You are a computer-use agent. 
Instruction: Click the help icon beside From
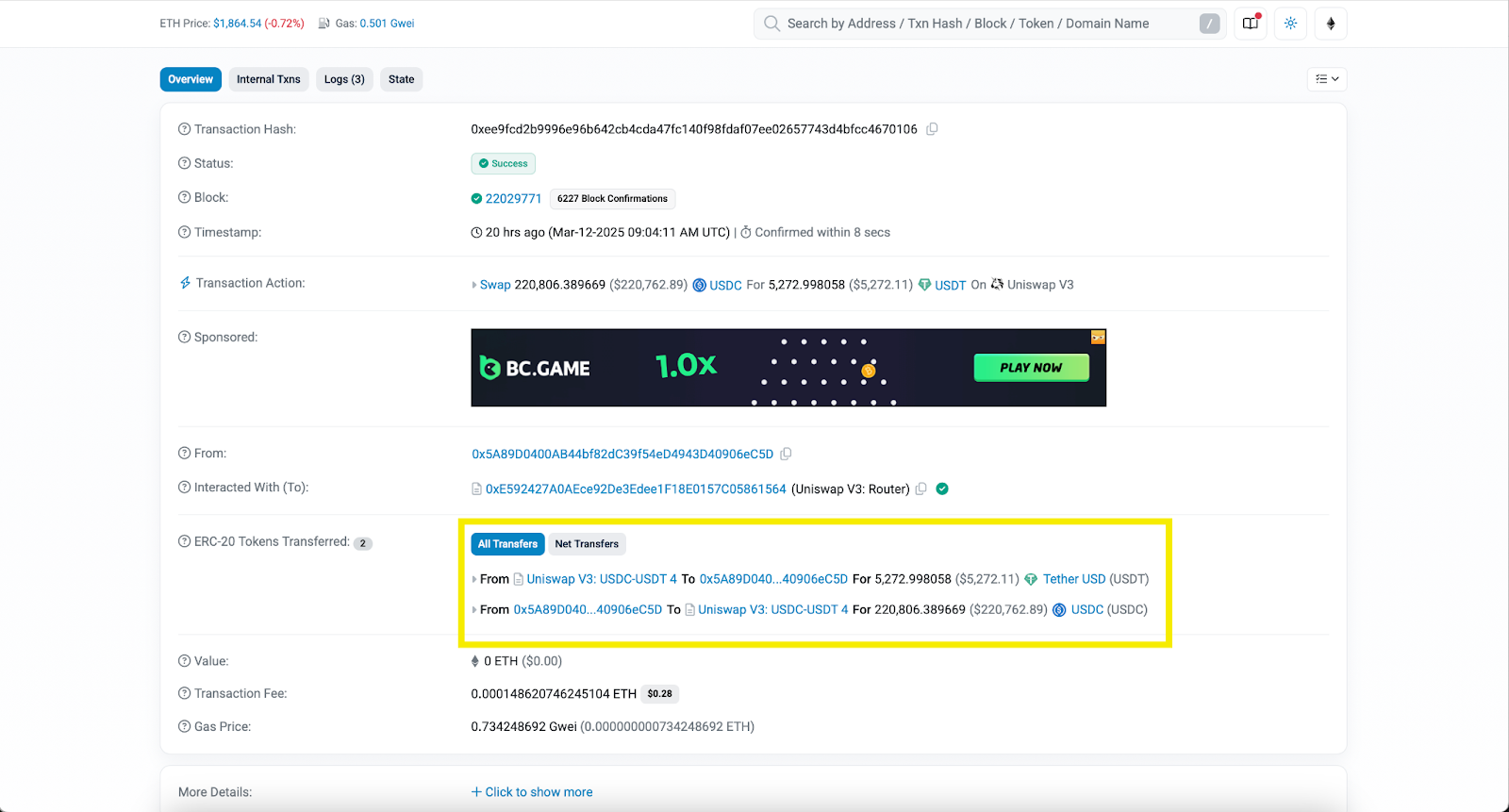pyautogui.click(x=184, y=454)
